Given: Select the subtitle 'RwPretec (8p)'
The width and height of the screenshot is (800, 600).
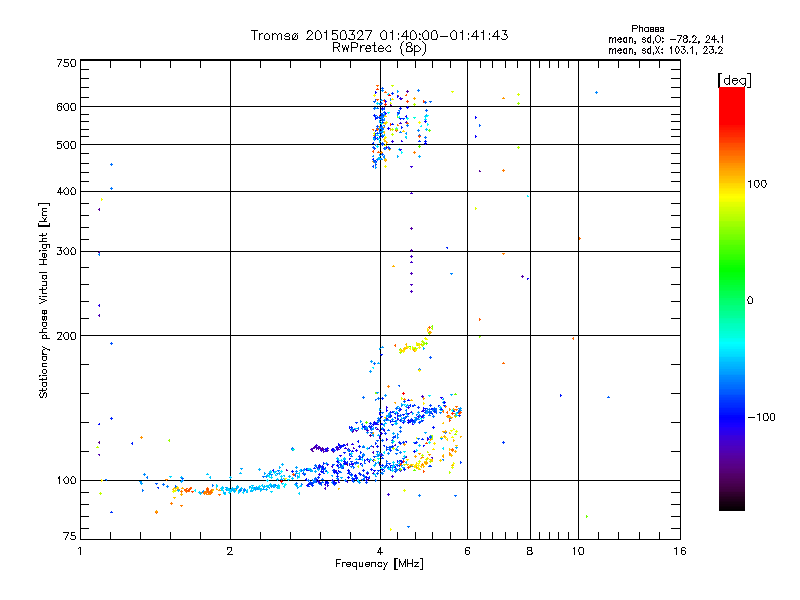Looking at the screenshot, I should pos(379,48).
